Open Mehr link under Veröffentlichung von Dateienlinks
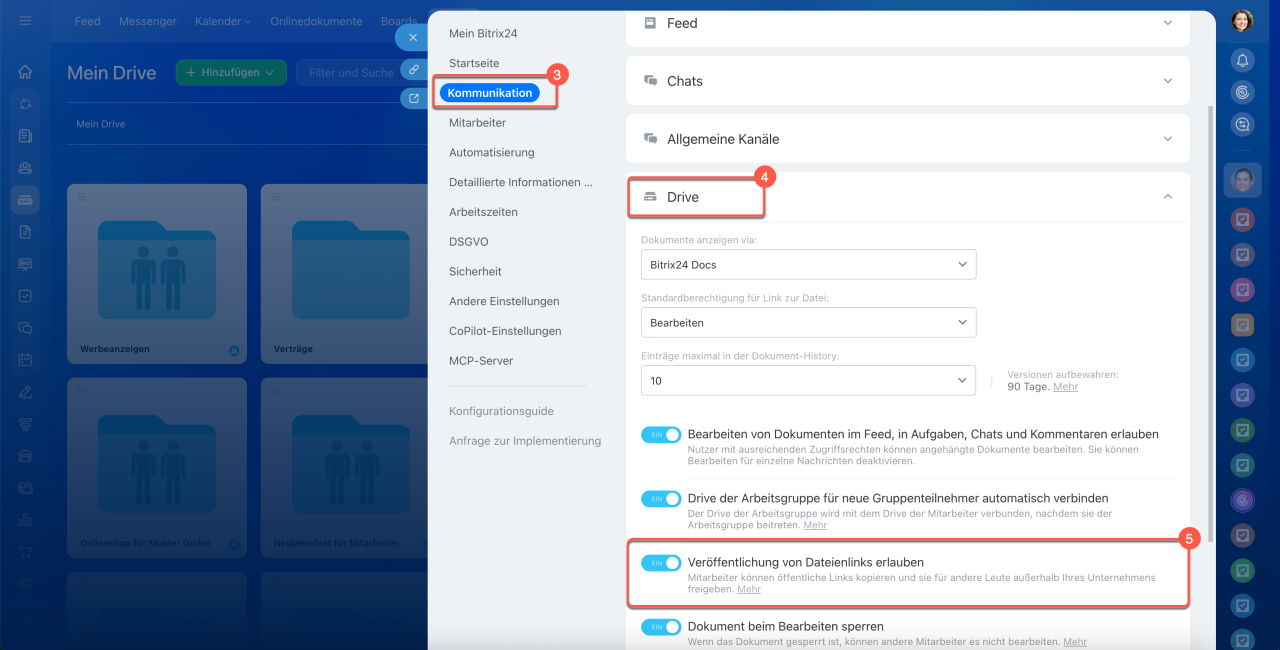Screen dimensions: 1280x650 (x=749, y=590)
